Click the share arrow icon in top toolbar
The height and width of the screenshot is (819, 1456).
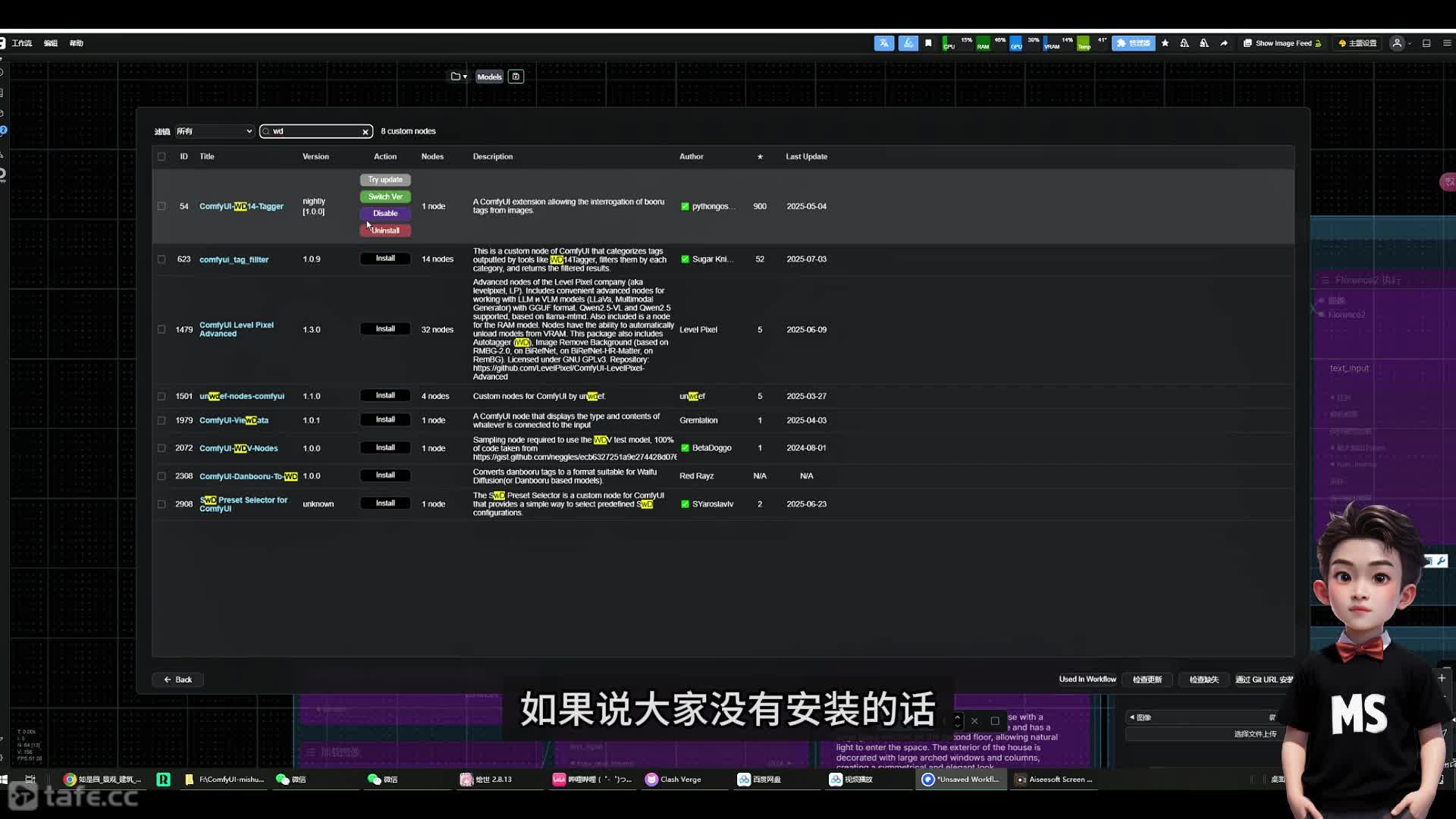1224,43
